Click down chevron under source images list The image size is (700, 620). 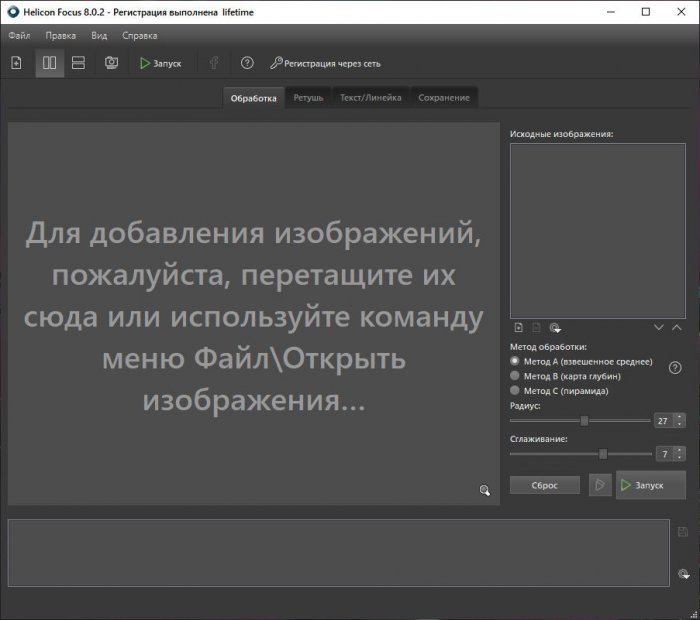(659, 327)
